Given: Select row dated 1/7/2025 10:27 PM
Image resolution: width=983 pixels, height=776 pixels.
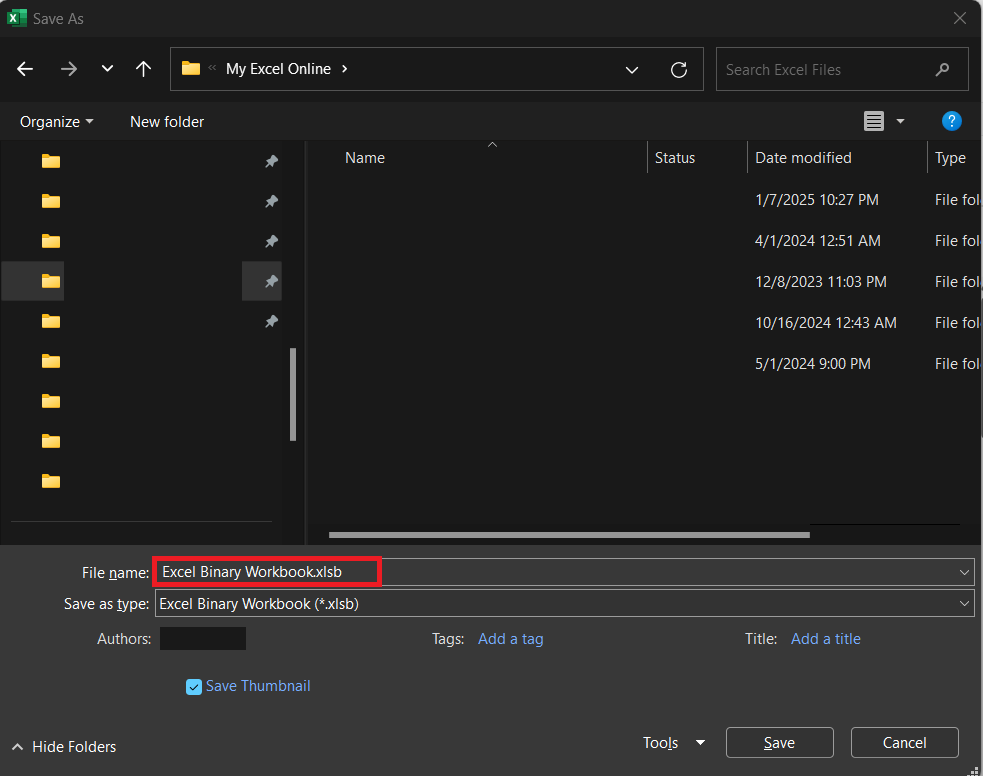Looking at the screenshot, I should pyautogui.click(x=646, y=200).
